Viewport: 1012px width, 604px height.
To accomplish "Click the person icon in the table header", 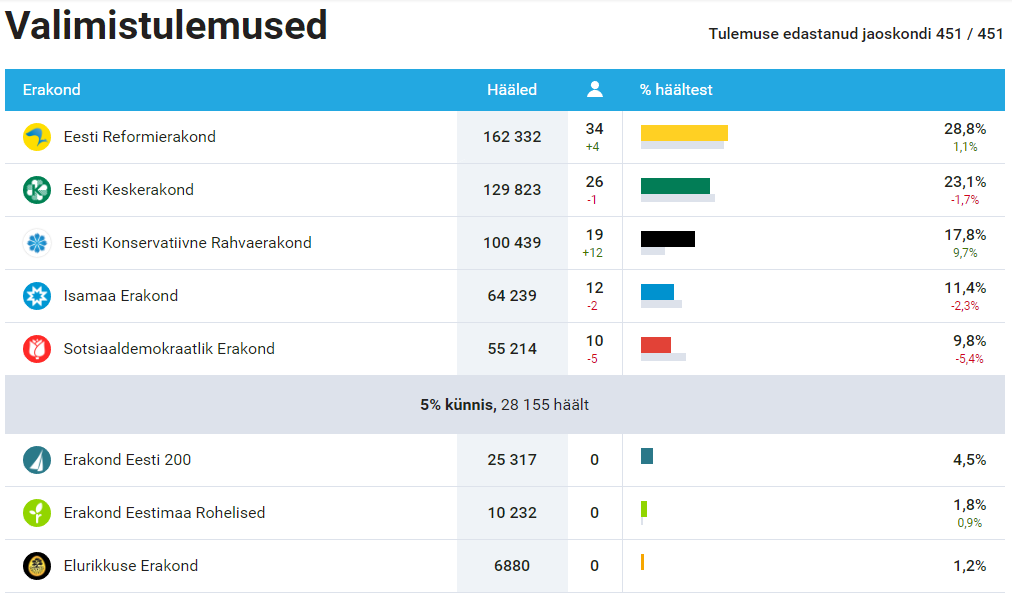I will [594, 89].
